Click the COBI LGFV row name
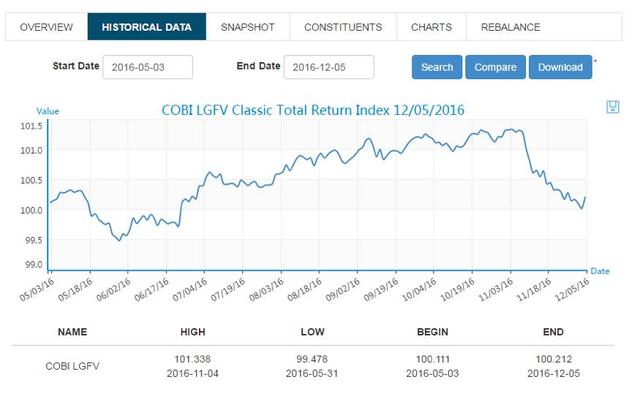The width and height of the screenshot is (640, 396). [x=72, y=366]
